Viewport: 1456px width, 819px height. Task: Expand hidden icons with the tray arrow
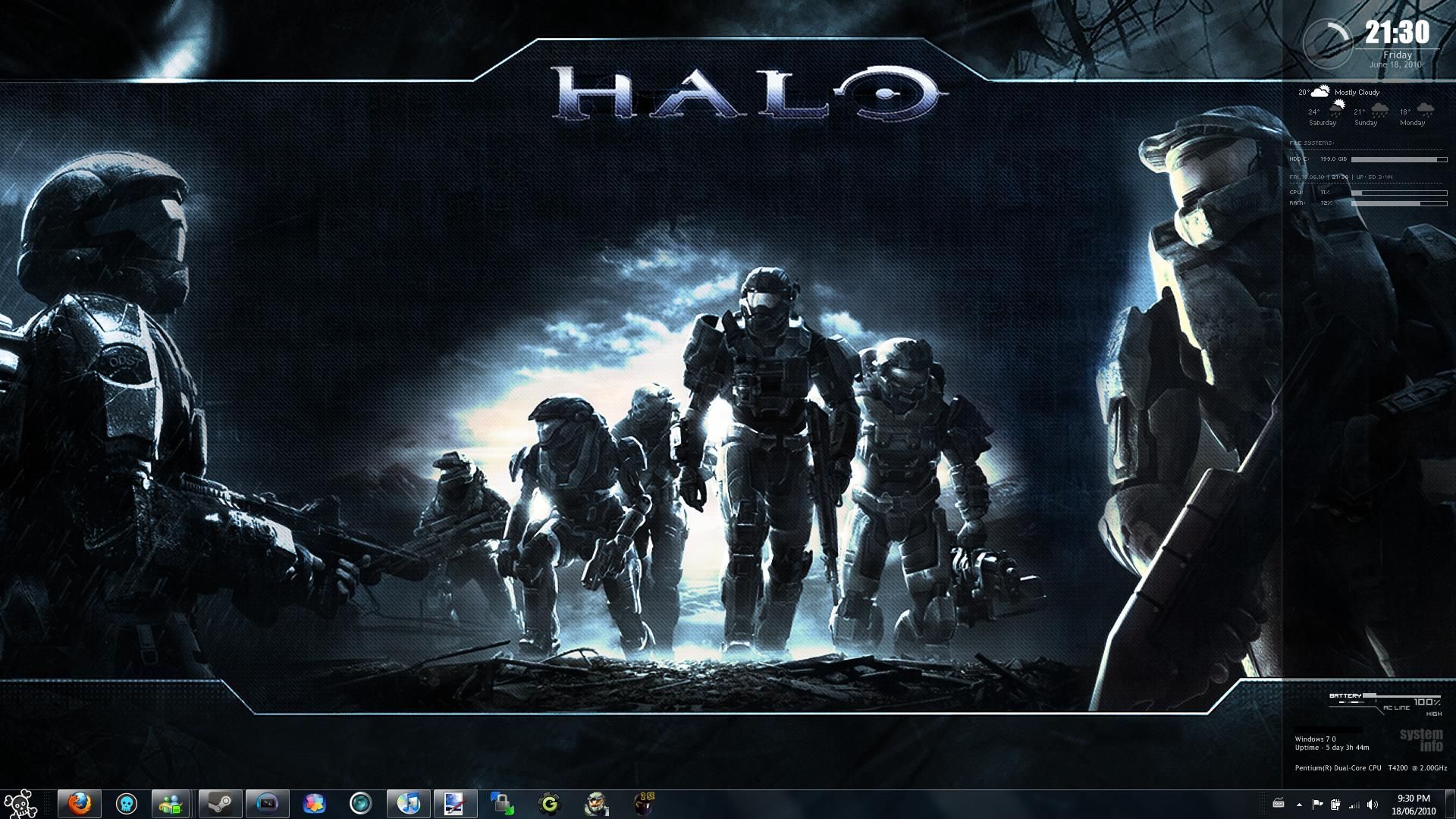pyautogui.click(x=1299, y=805)
